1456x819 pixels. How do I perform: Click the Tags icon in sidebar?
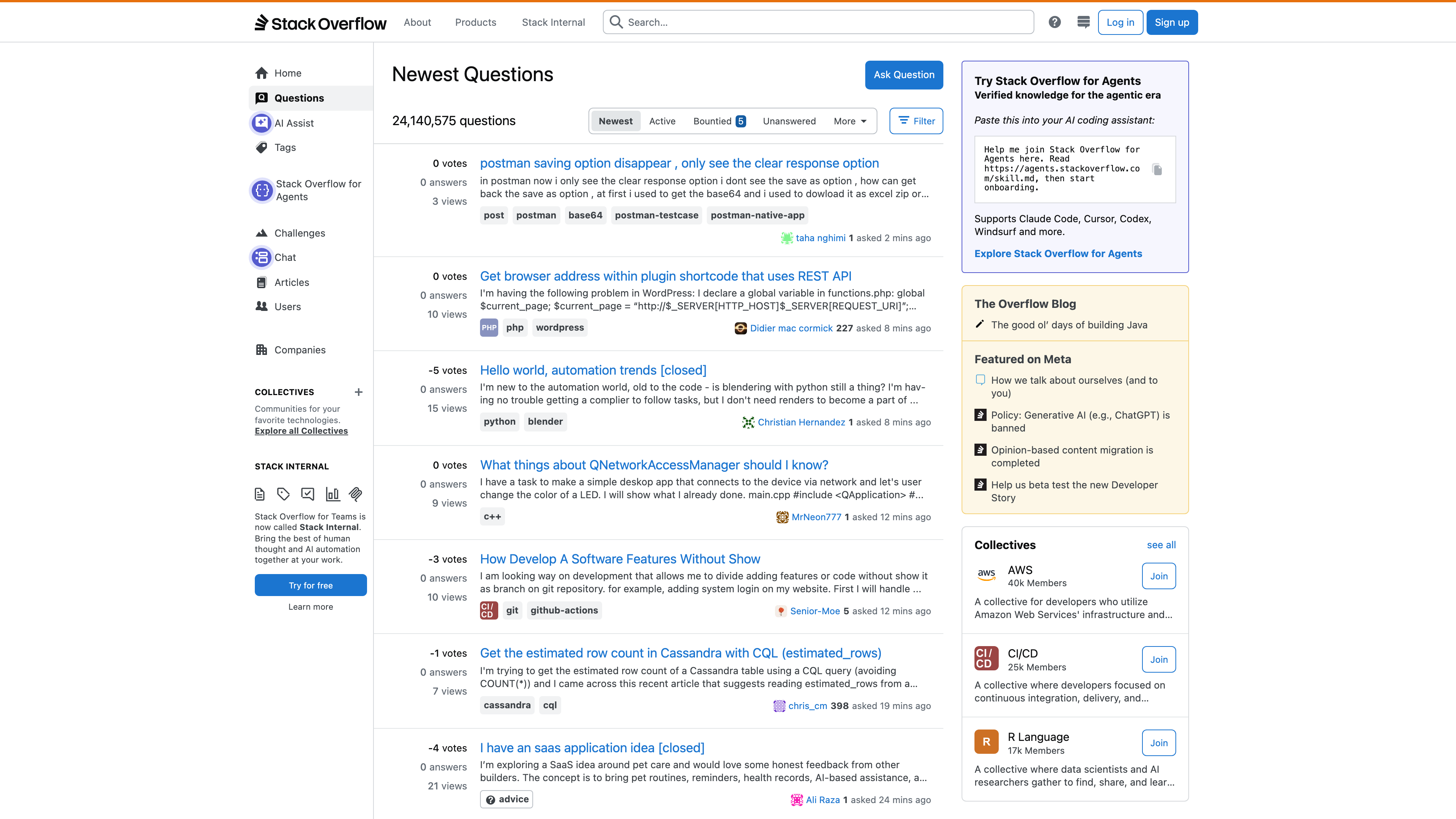tap(261, 147)
